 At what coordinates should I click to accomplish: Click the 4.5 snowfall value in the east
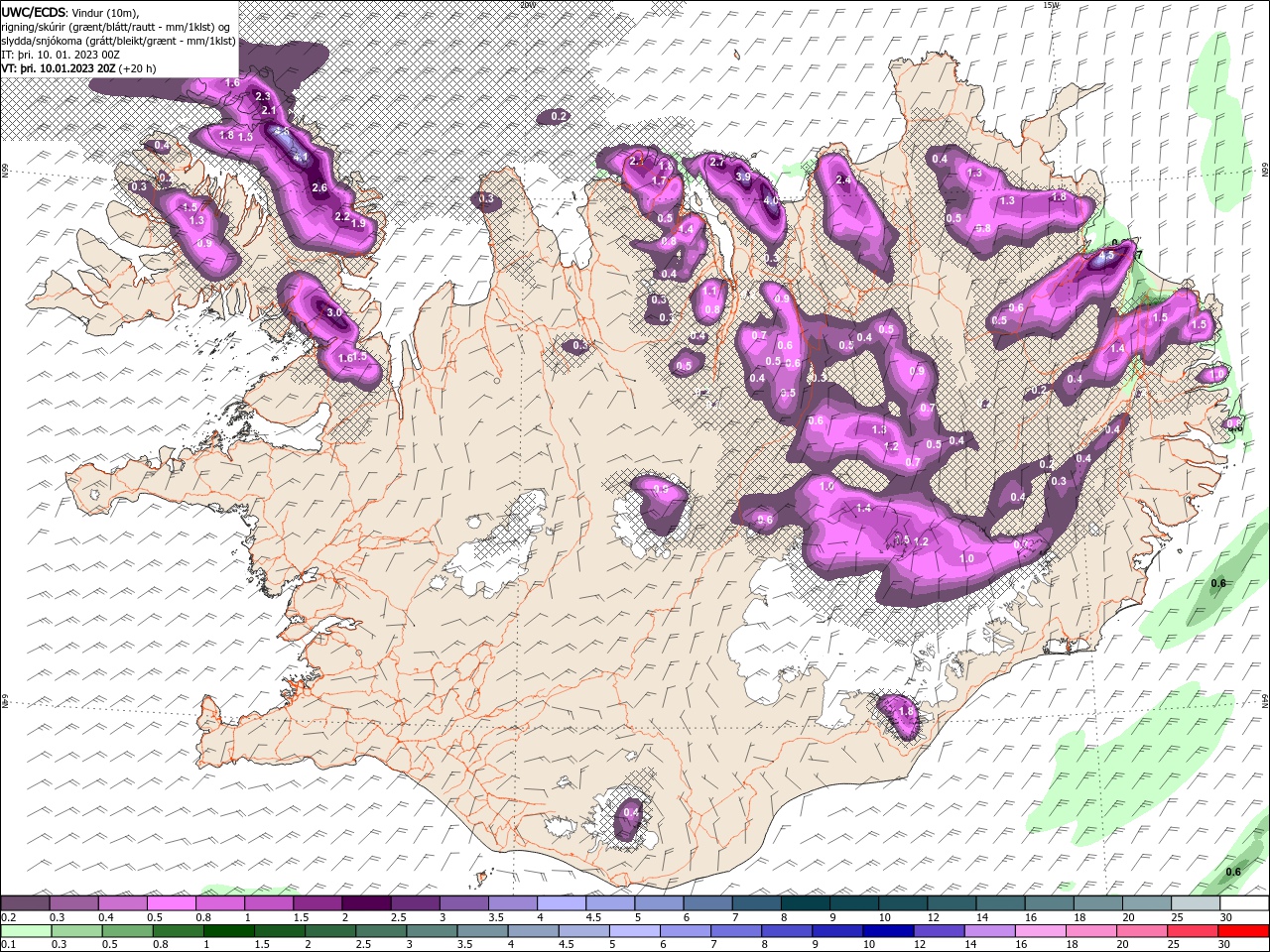[x=1105, y=255]
